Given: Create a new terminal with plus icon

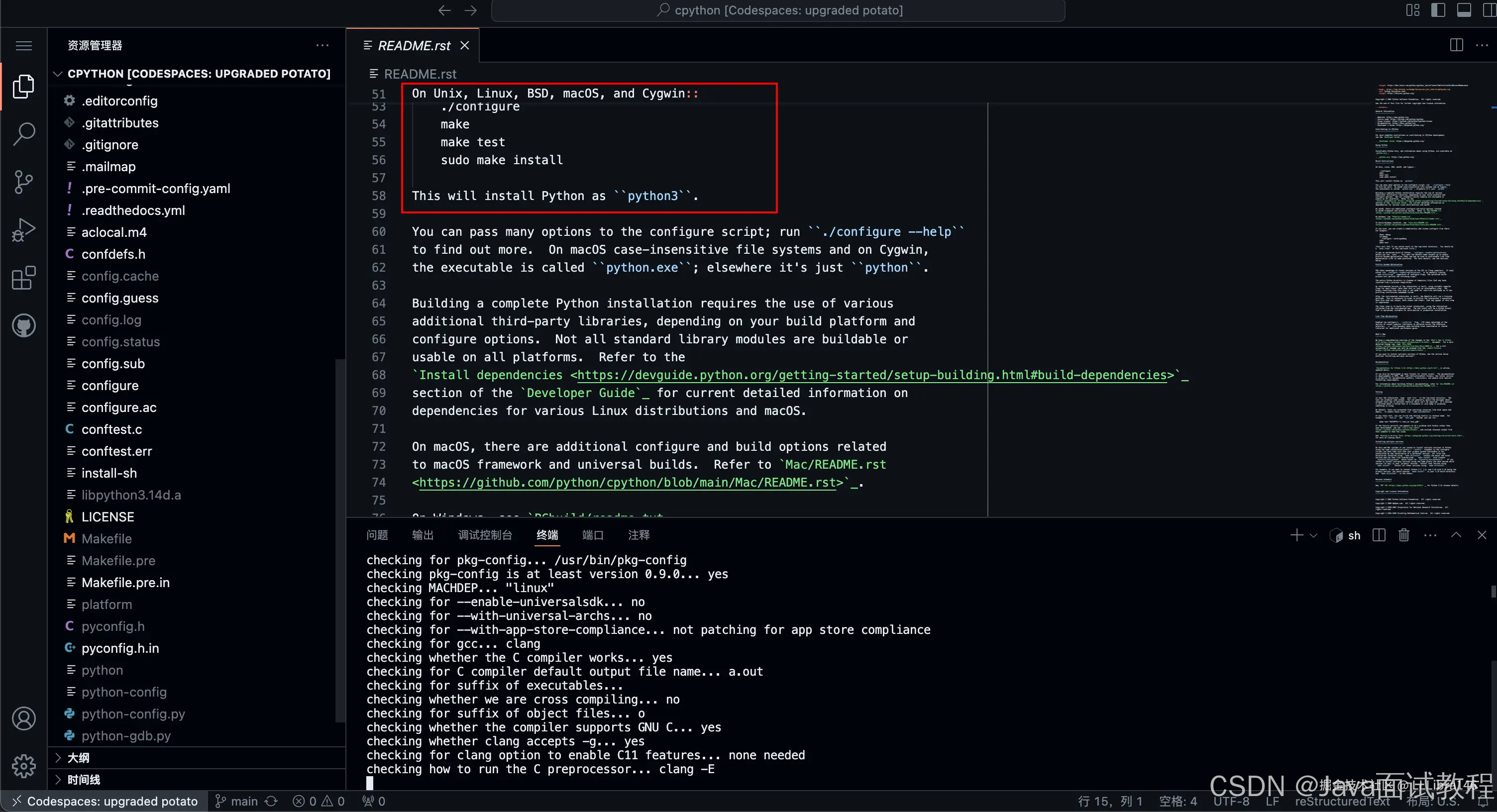Looking at the screenshot, I should 1296,535.
